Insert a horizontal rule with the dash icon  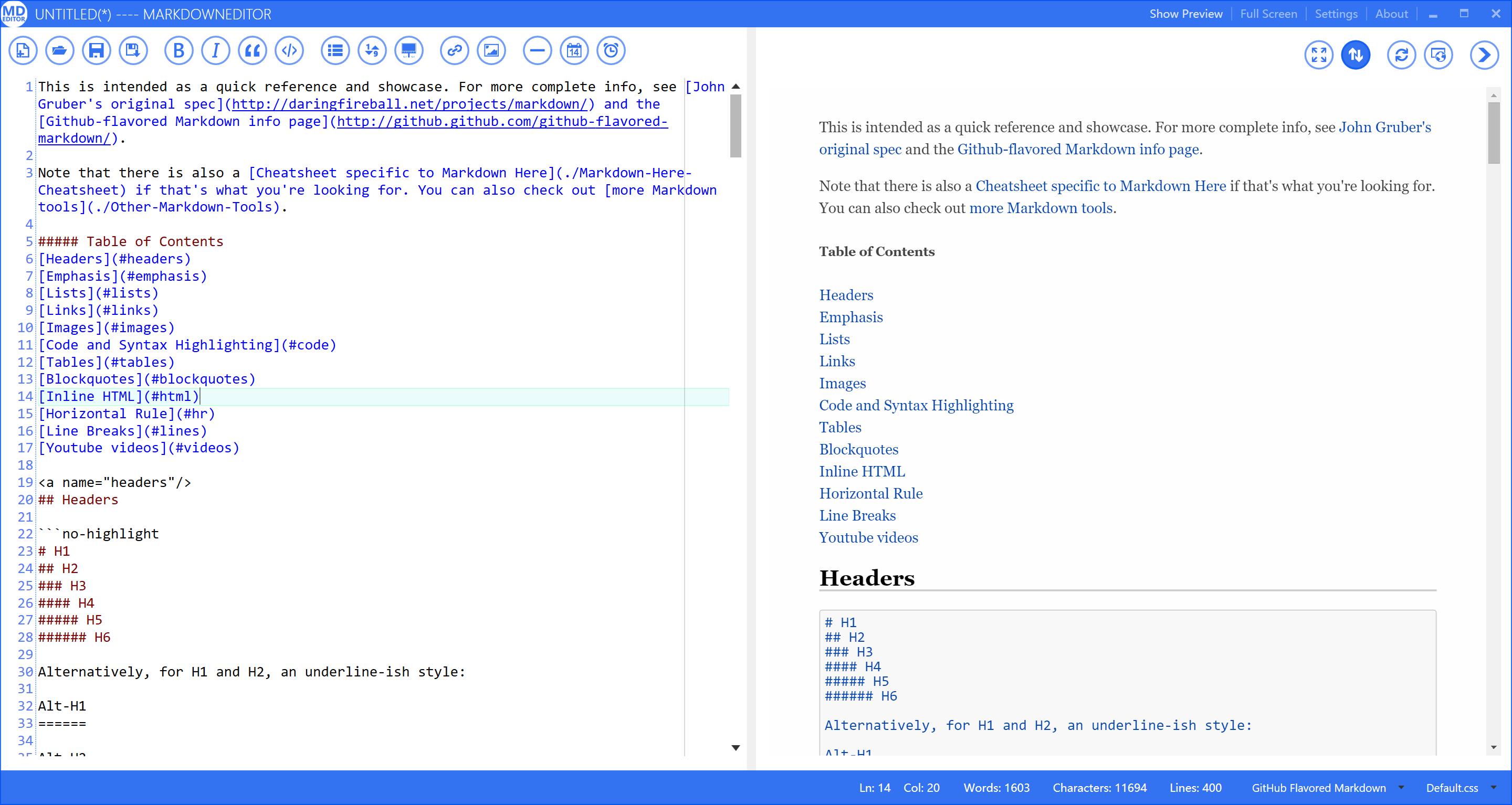click(x=537, y=50)
